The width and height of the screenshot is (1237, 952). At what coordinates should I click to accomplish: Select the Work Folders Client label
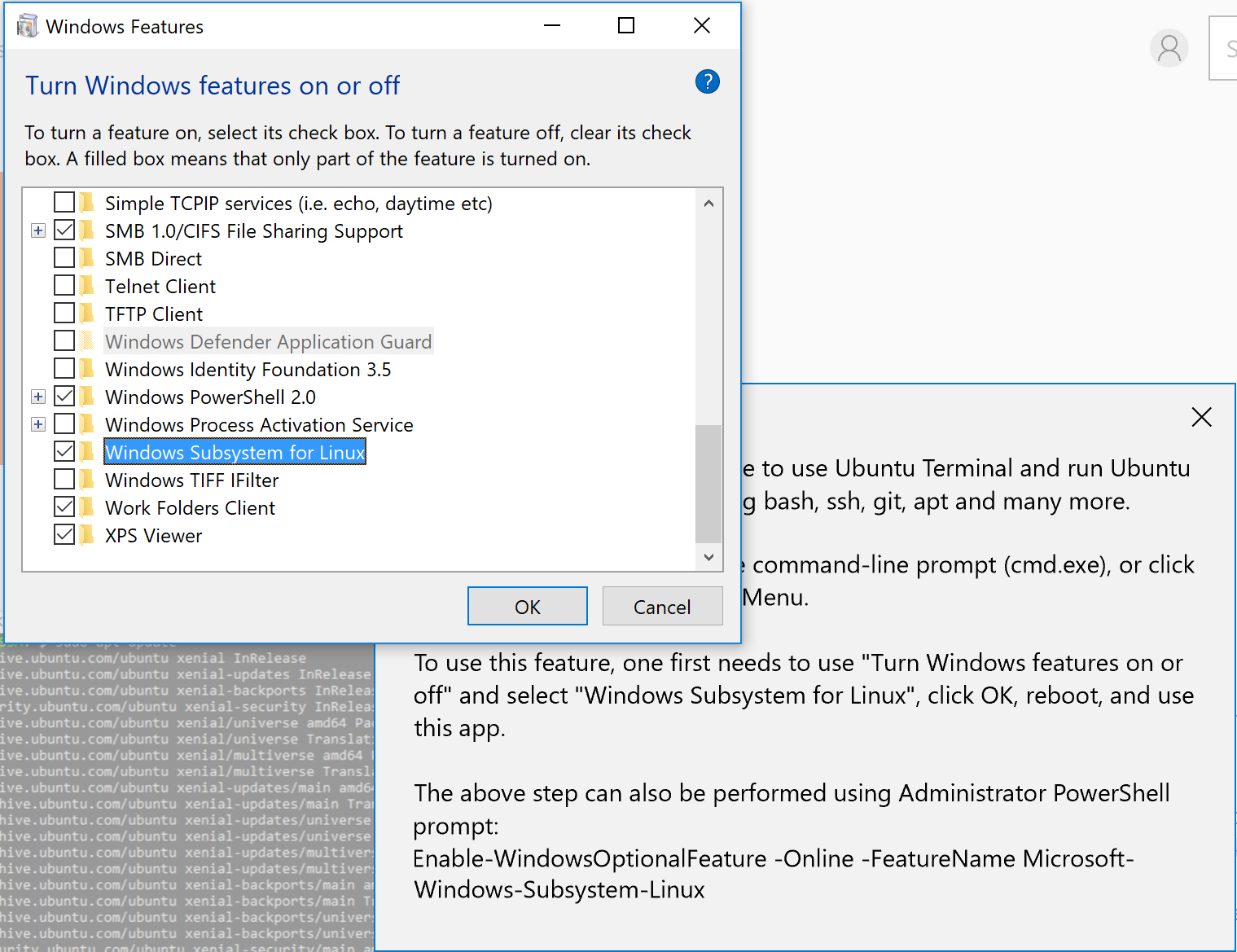point(191,507)
